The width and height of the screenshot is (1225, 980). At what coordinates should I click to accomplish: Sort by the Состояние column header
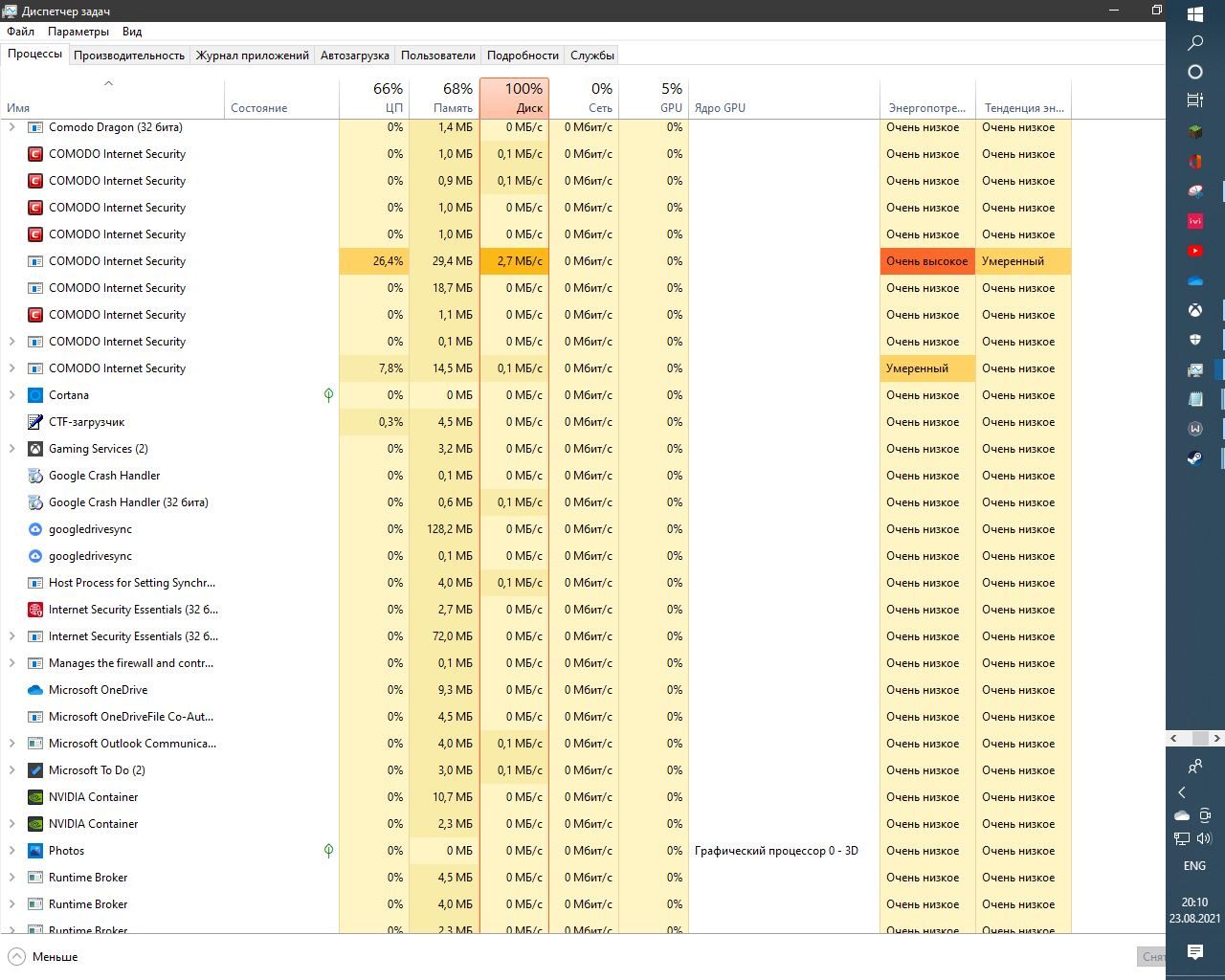tap(281, 98)
